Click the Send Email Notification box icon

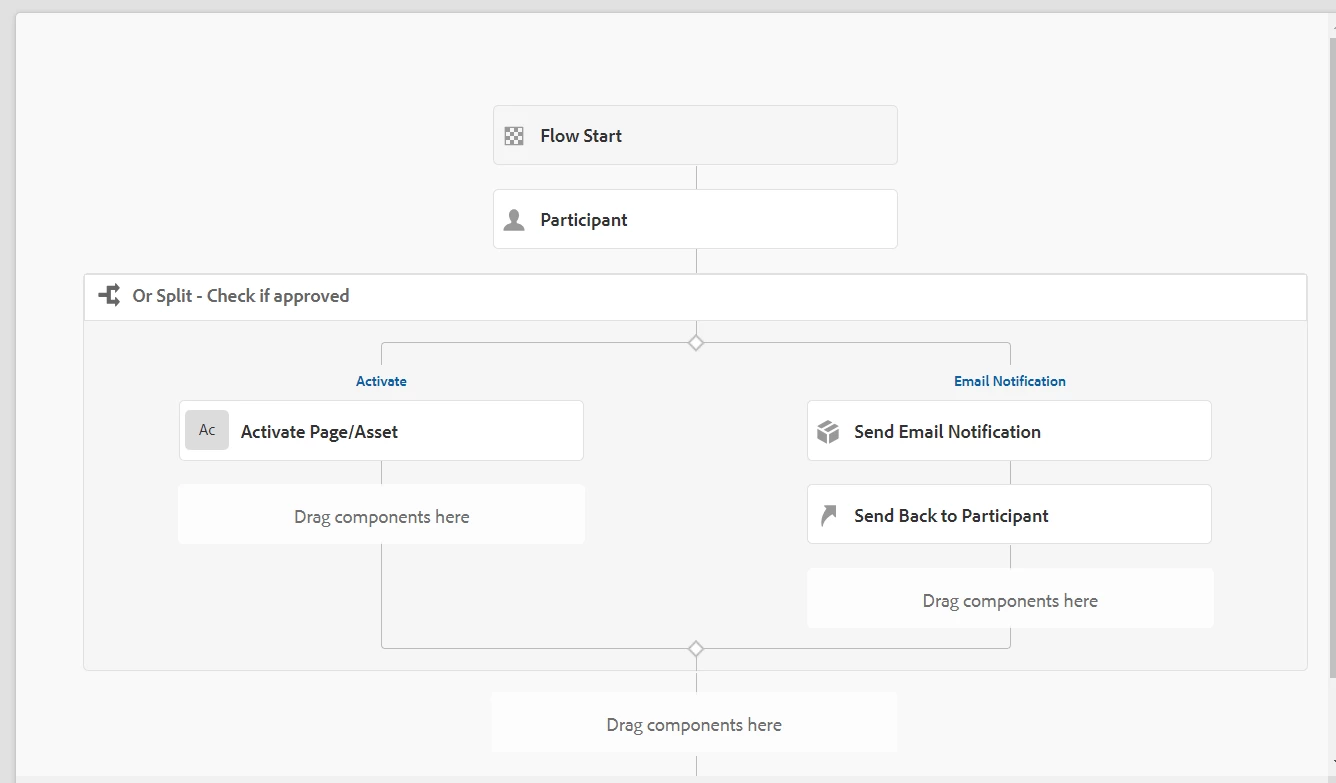tap(828, 432)
